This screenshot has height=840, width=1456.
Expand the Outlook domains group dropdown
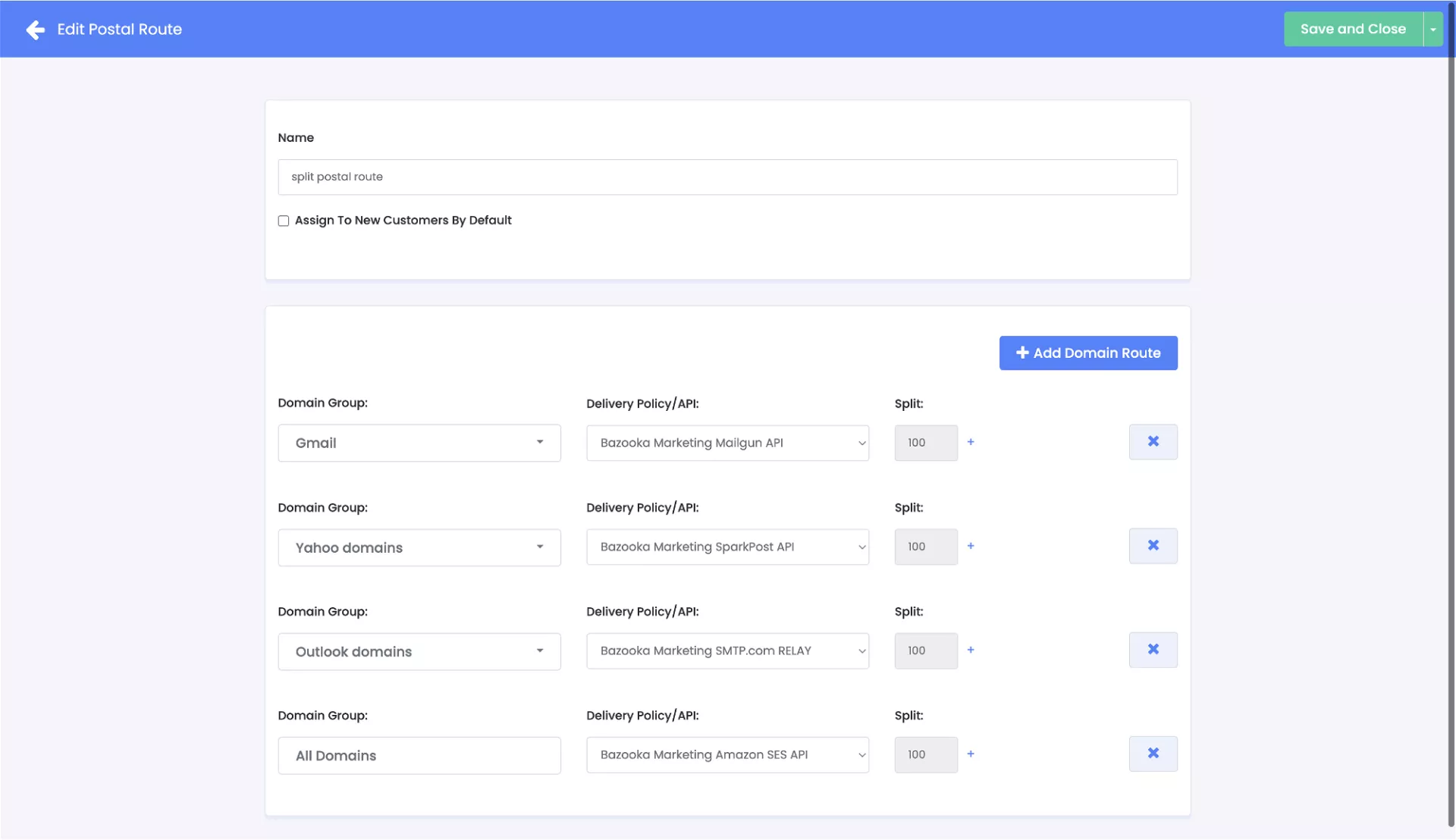419,651
